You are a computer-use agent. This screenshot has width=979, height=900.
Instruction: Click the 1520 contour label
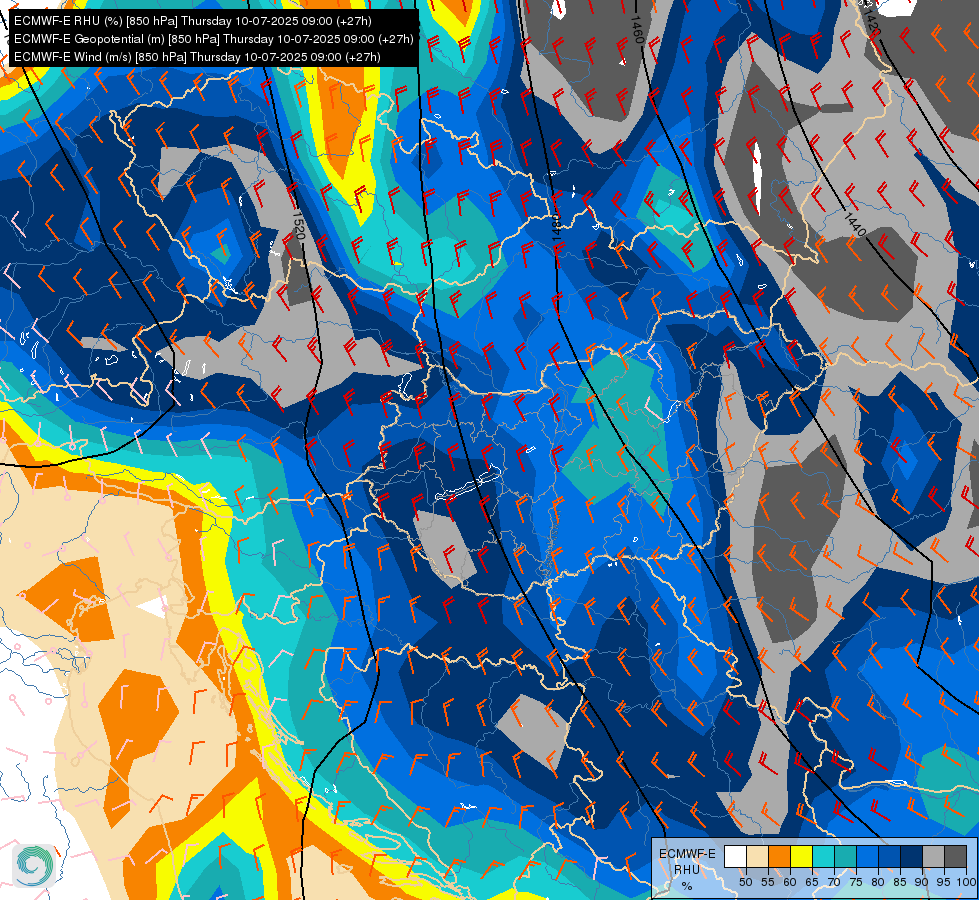[x=298, y=225]
